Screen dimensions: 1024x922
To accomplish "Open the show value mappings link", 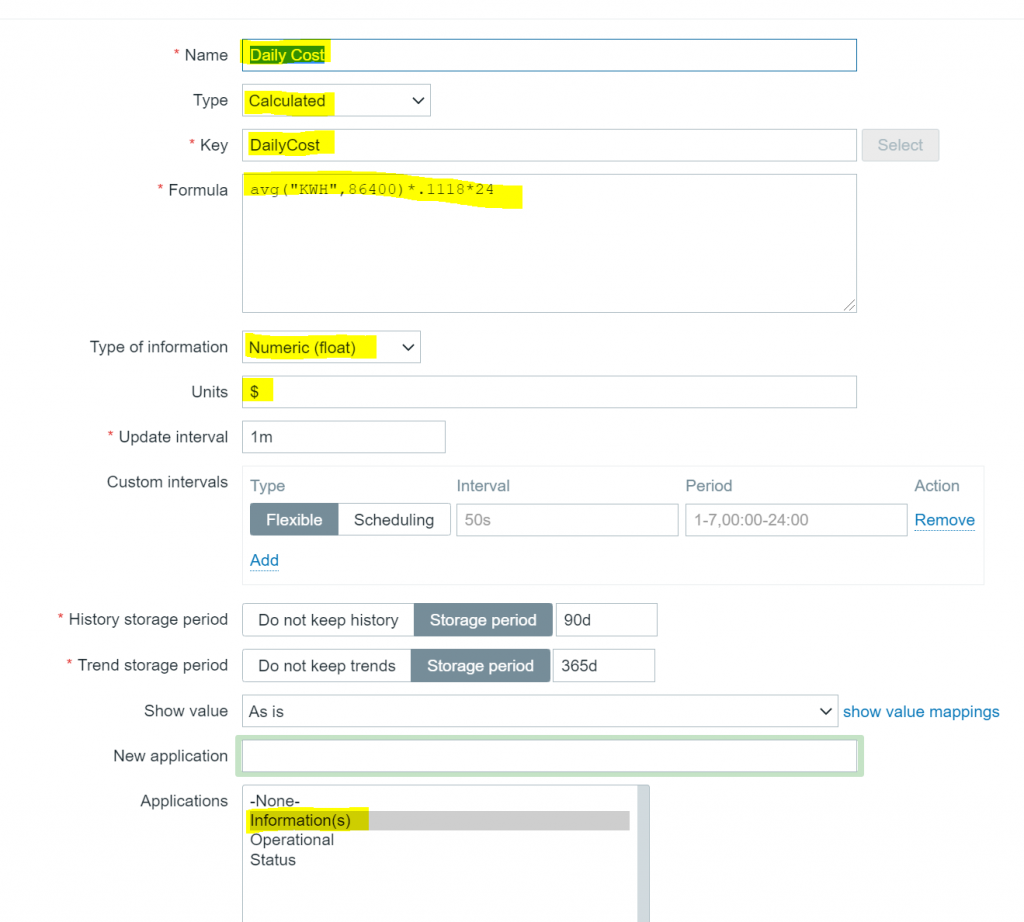I will click(x=921, y=711).
